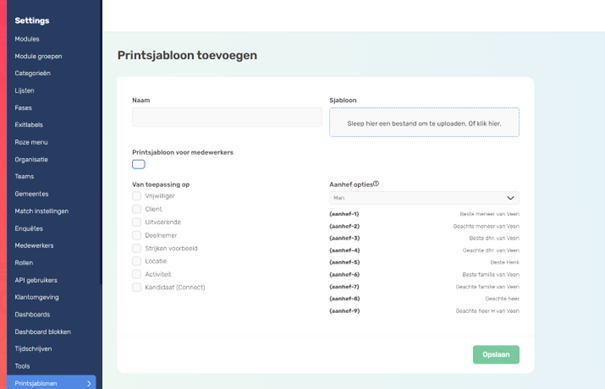Select Match instellingen in sidebar

point(42,211)
